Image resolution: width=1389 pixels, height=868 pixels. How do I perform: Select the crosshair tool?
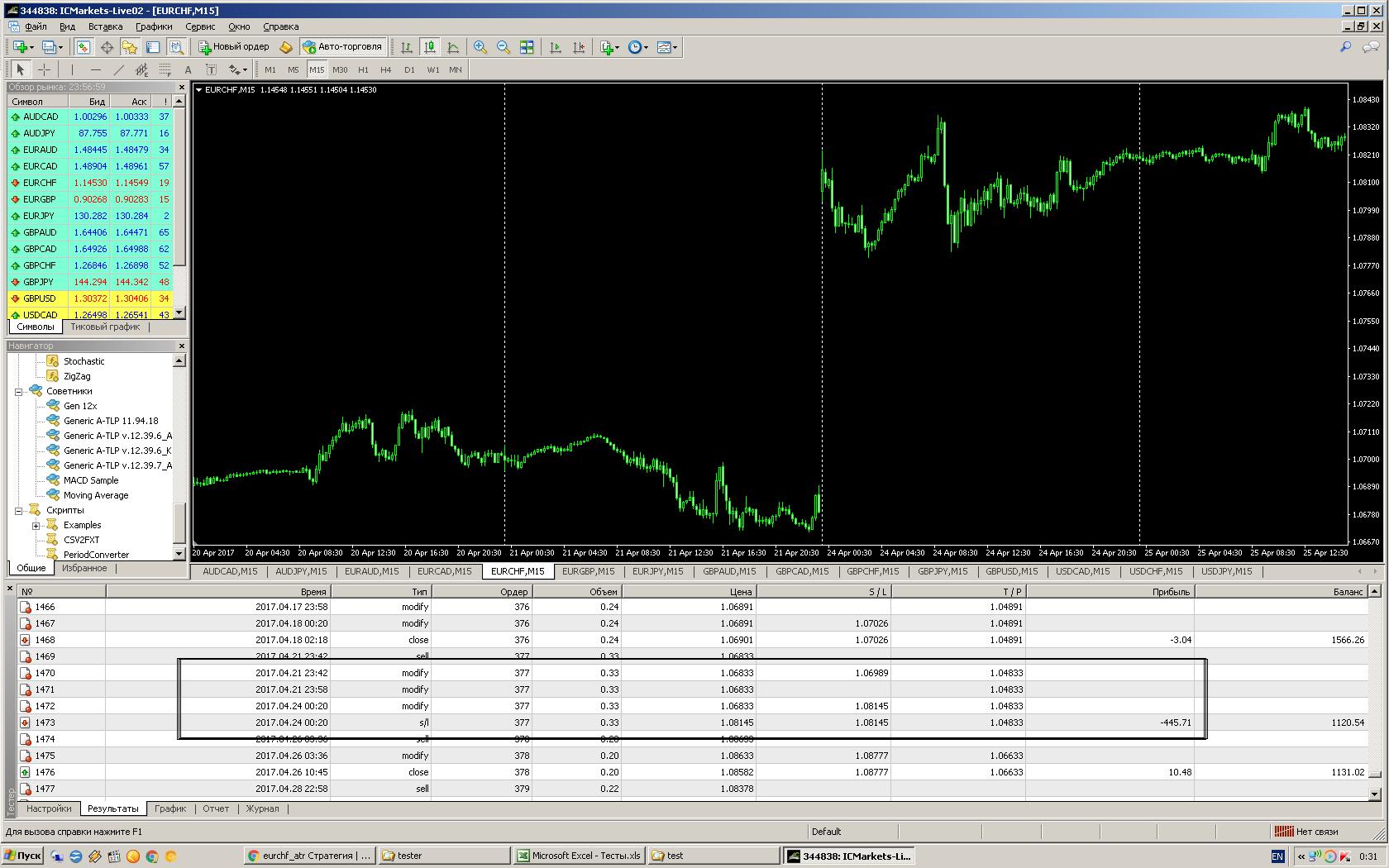[x=45, y=69]
